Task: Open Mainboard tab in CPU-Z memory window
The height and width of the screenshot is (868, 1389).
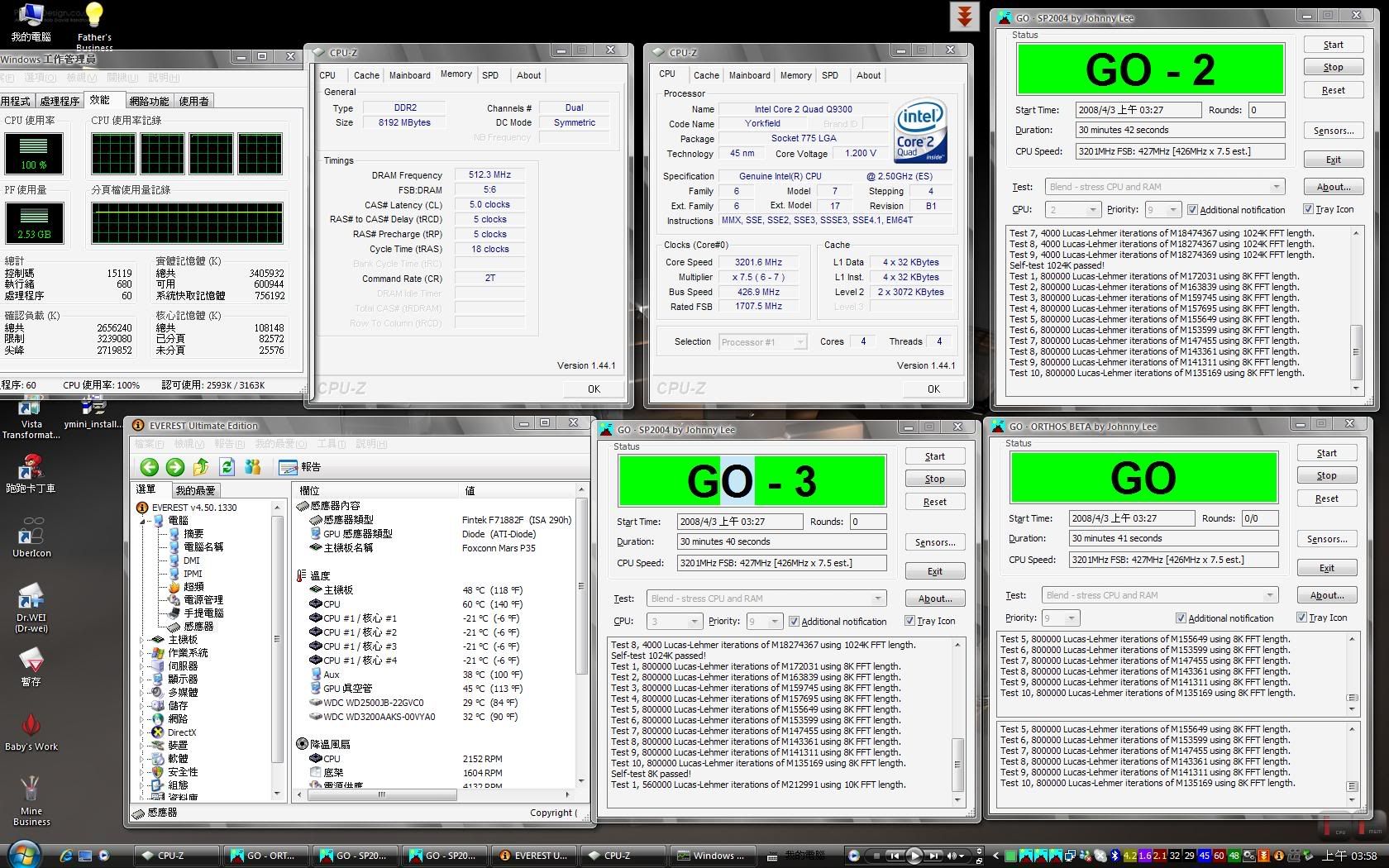Action: tap(410, 75)
